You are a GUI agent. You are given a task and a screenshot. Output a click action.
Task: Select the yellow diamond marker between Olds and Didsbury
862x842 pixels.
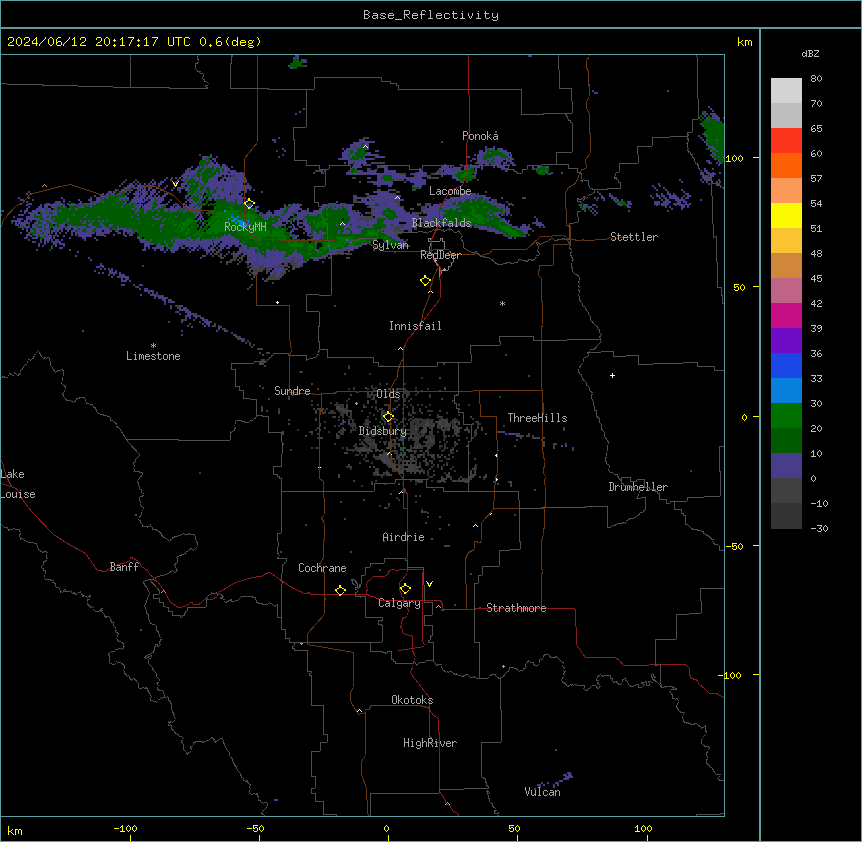pyautogui.click(x=388, y=417)
